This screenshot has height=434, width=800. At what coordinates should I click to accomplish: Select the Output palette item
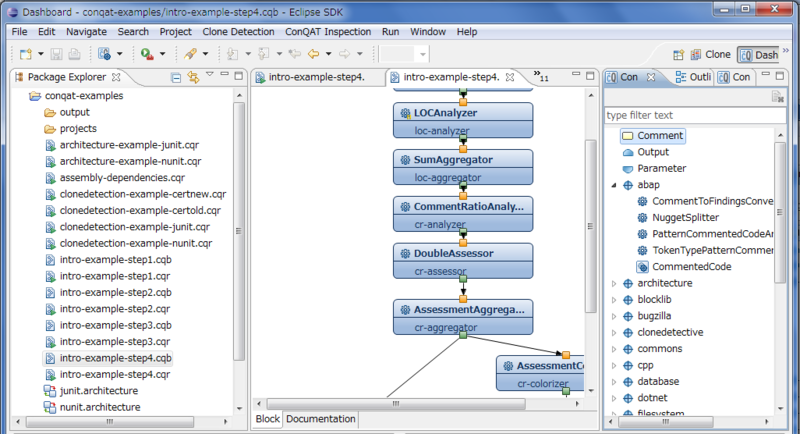click(646, 152)
